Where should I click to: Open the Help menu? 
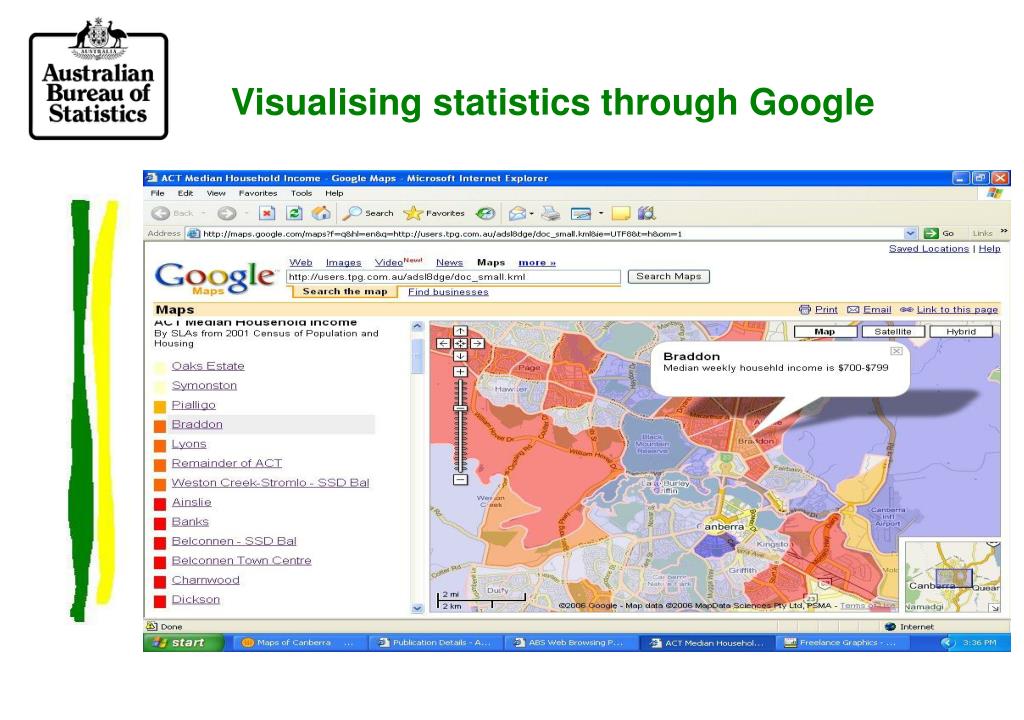[334, 193]
